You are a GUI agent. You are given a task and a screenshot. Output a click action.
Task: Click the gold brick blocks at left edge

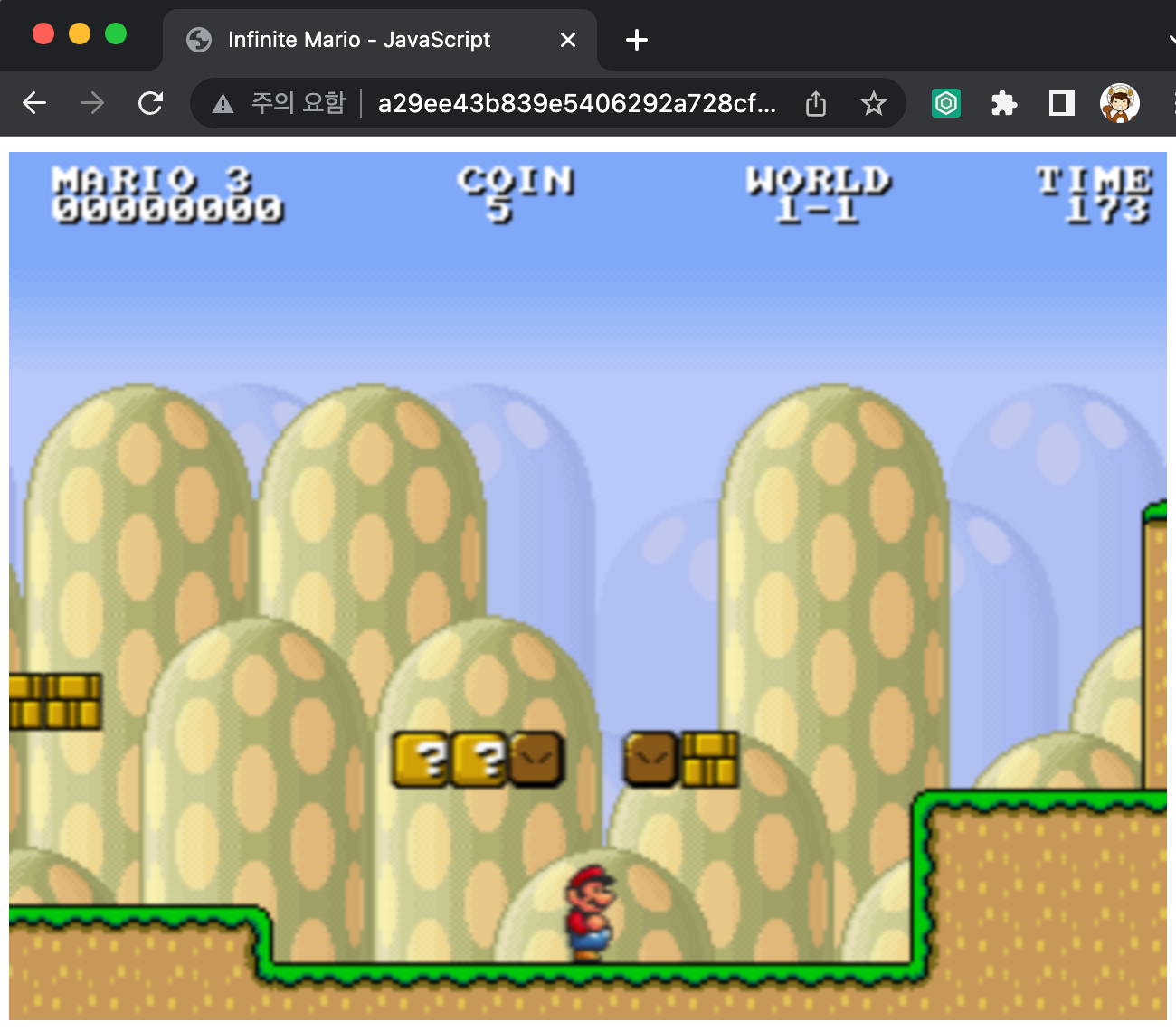(x=55, y=702)
